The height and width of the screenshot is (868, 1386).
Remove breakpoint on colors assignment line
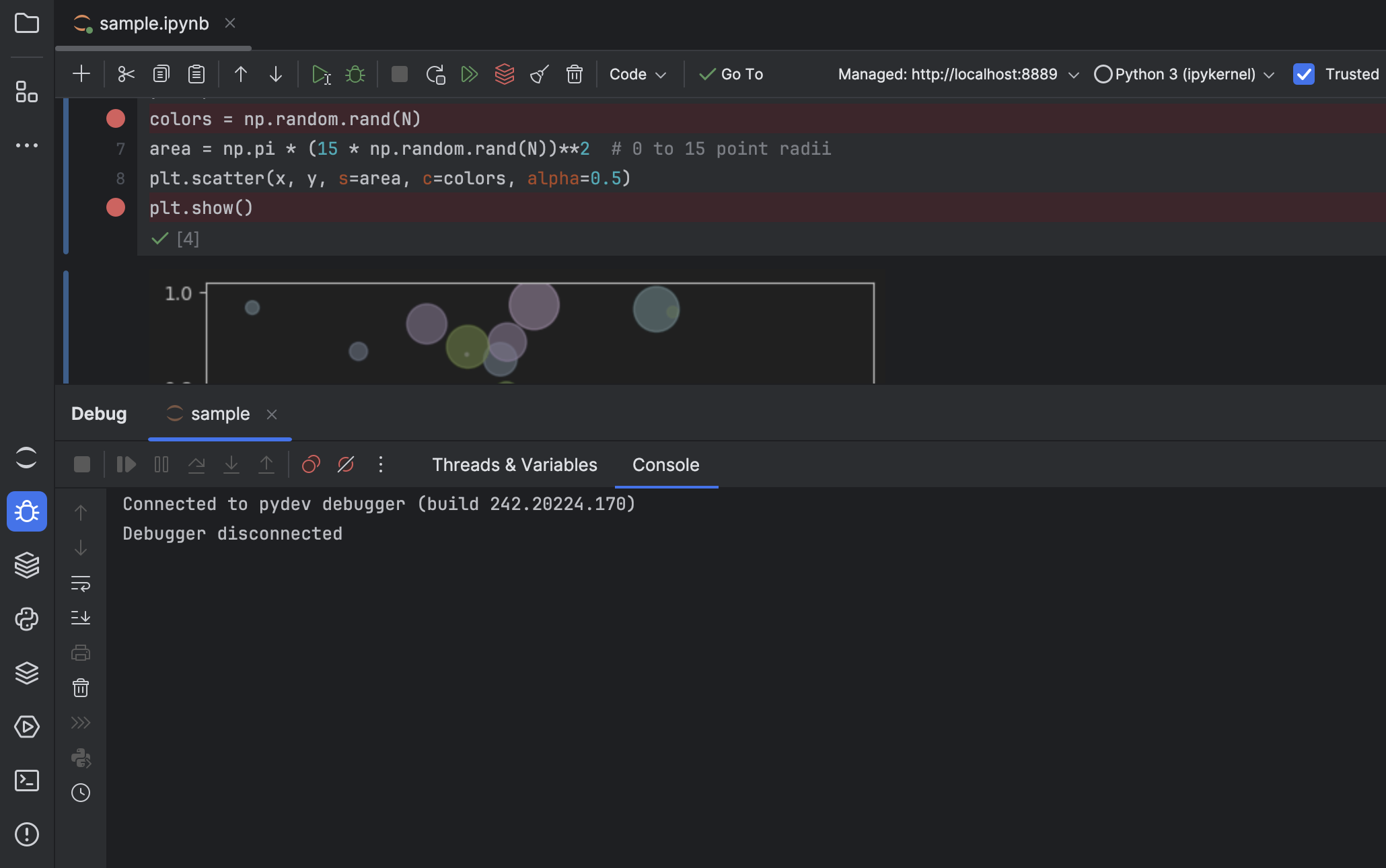point(116,118)
